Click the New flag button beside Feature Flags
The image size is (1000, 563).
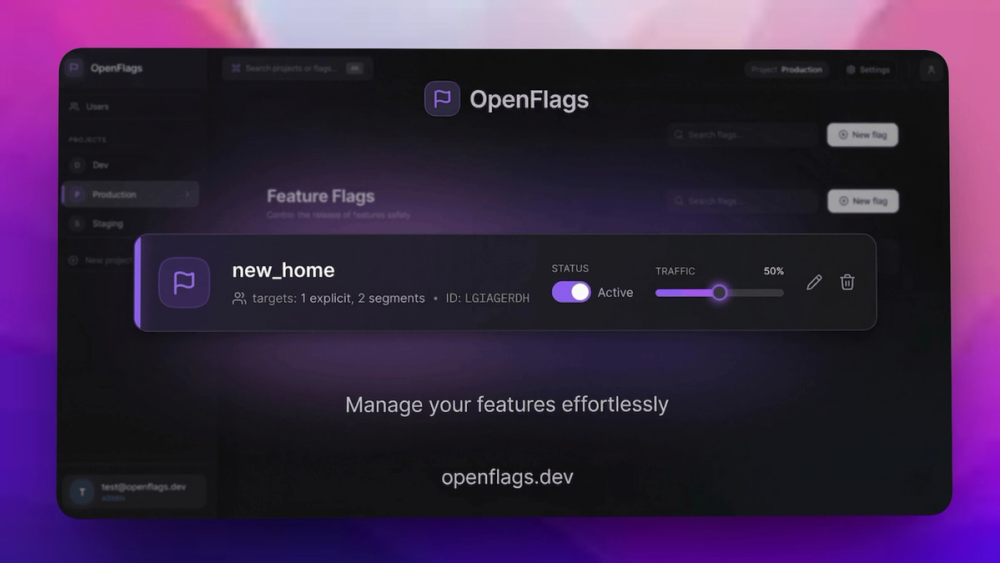[x=863, y=201]
